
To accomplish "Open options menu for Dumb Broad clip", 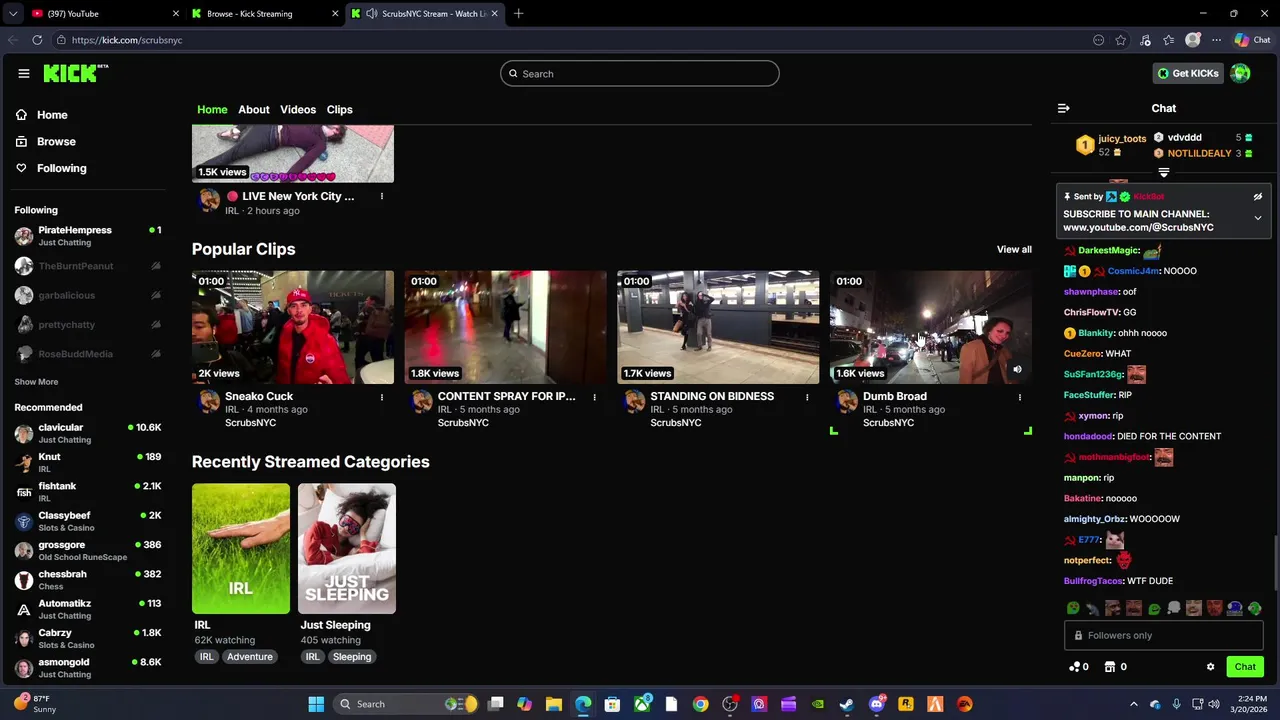I will pyautogui.click(x=1019, y=397).
